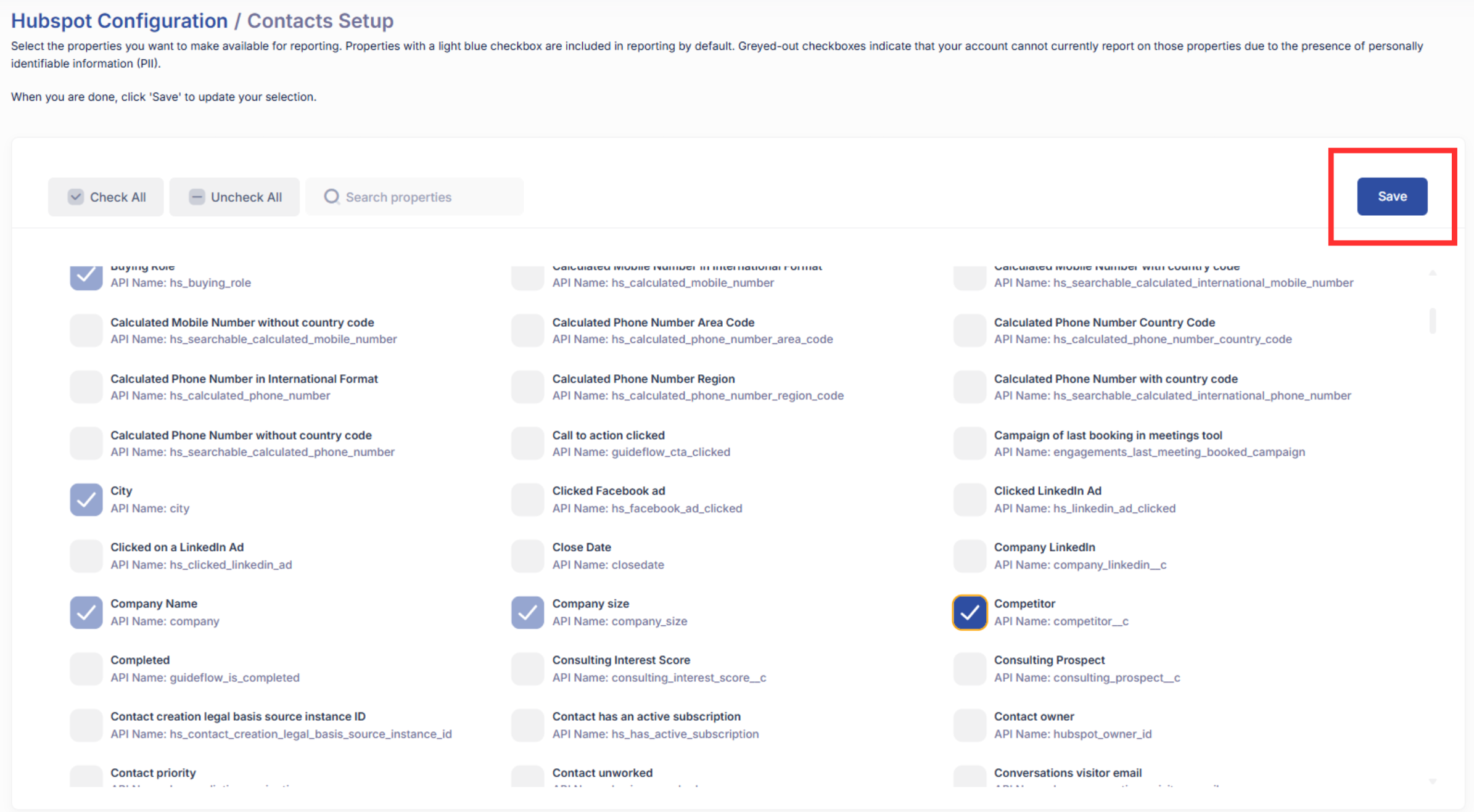Viewport: 1474px width, 812px height.
Task: Toggle the Company size checkbox
Action: [x=527, y=612]
